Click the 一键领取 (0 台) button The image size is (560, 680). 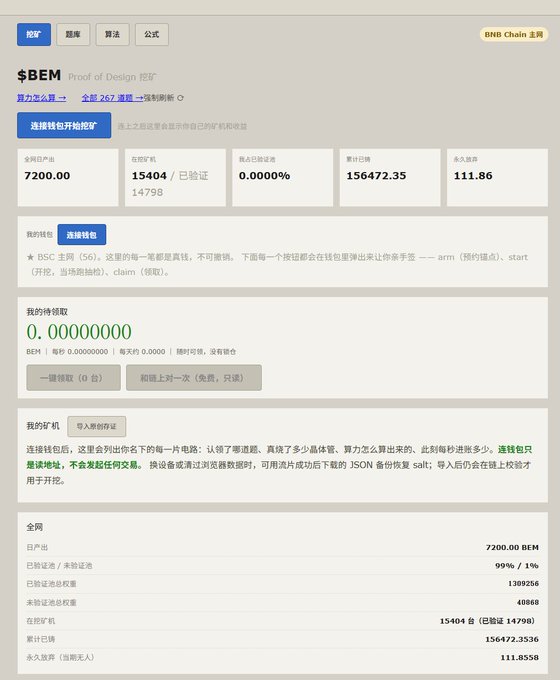coord(73,378)
